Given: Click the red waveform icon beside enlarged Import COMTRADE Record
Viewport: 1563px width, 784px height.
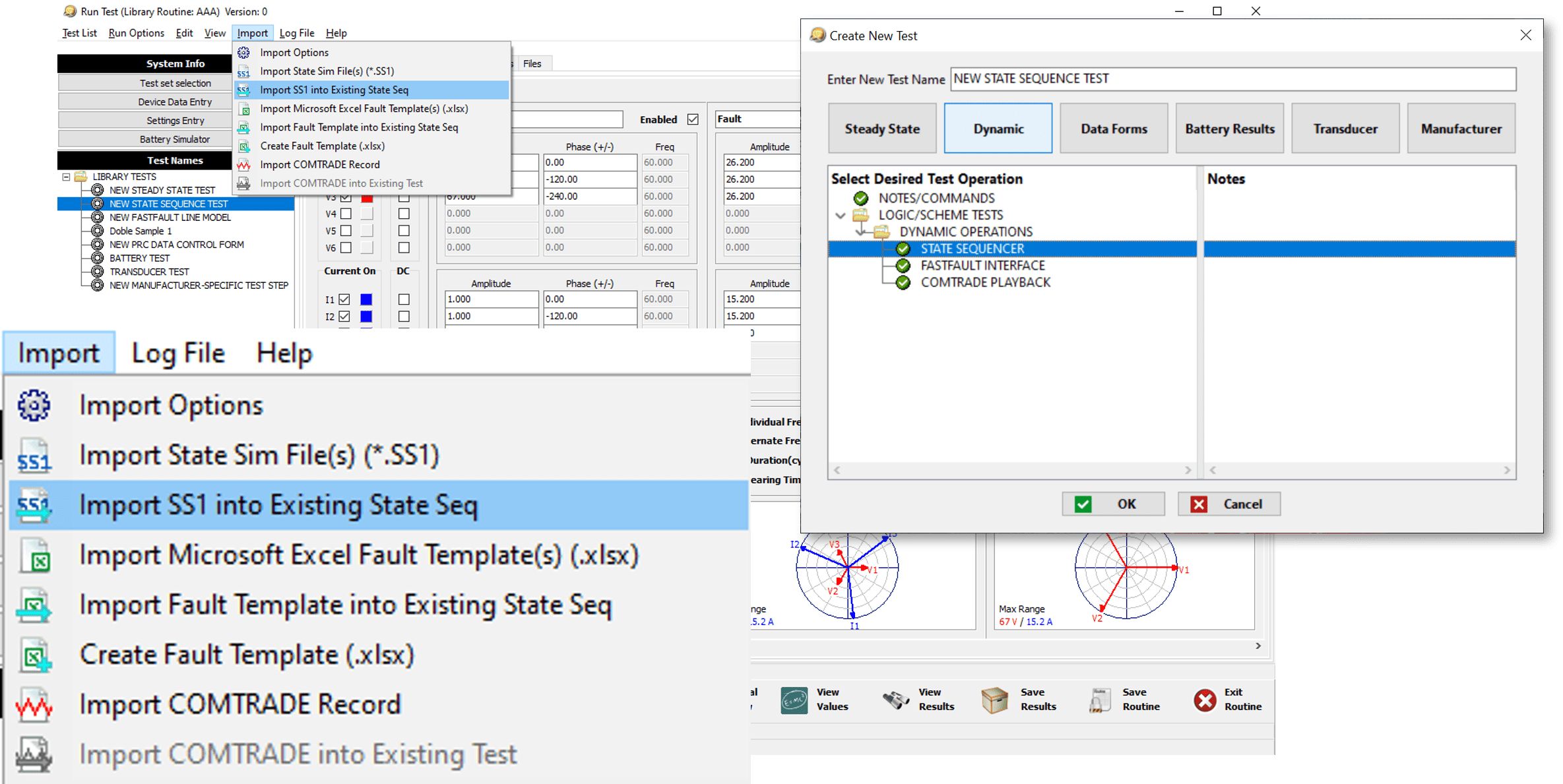Looking at the screenshot, I should (34, 706).
